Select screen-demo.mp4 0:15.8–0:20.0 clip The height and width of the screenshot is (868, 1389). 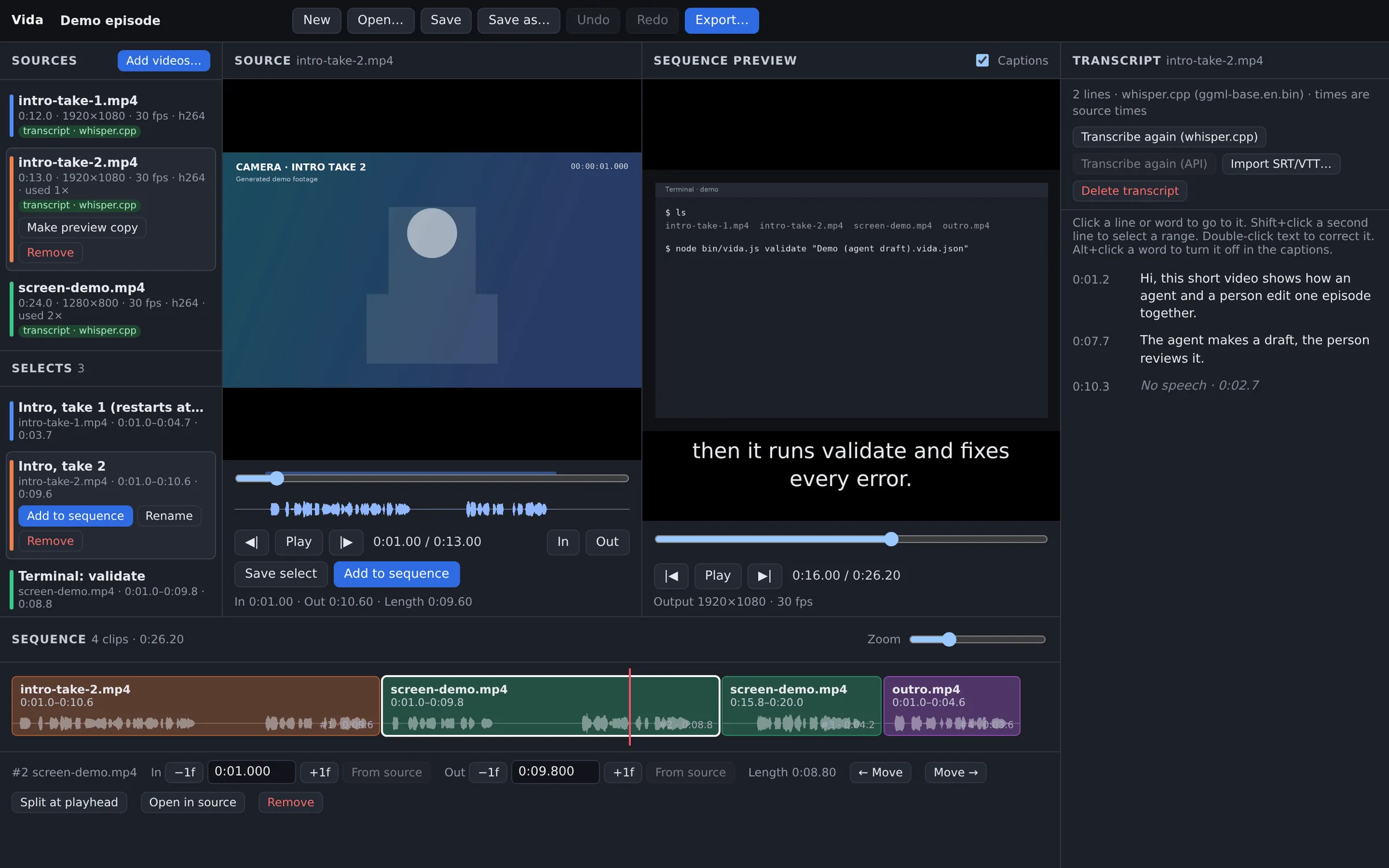(802, 706)
